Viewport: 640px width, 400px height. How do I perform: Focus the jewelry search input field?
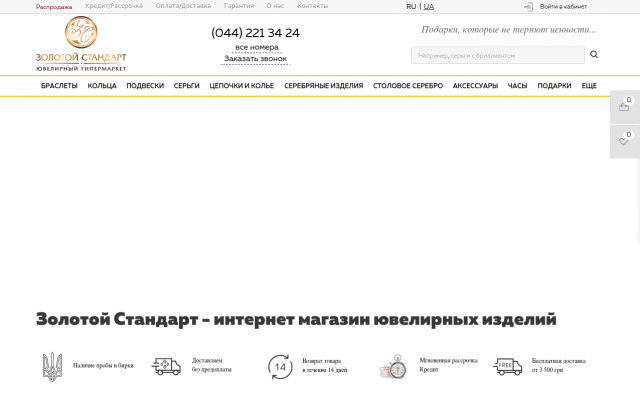498,55
